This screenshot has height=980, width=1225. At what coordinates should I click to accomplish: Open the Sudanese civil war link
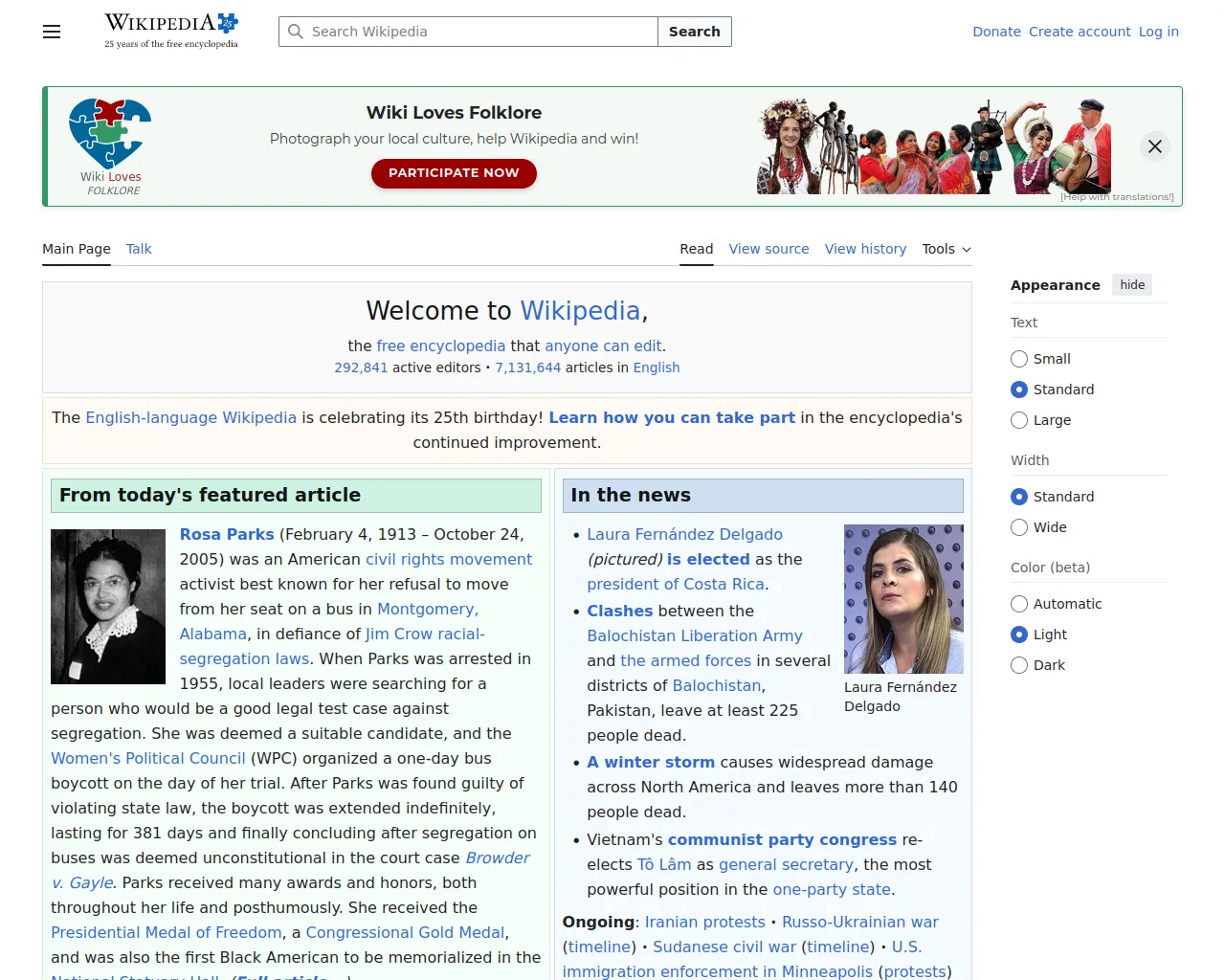pyautogui.click(x=724, y=947)
